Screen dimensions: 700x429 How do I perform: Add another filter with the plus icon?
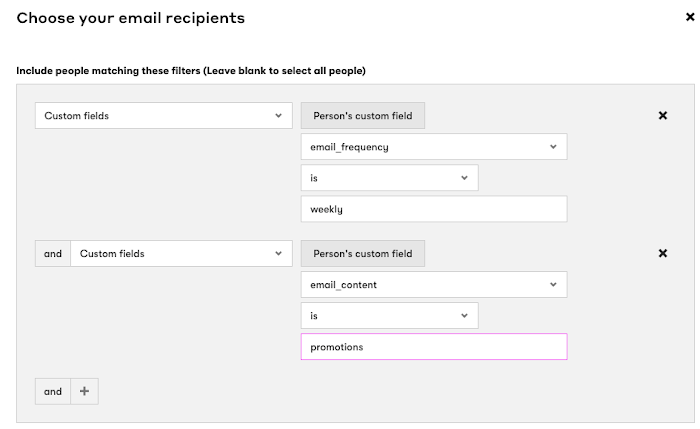point(84,392)
